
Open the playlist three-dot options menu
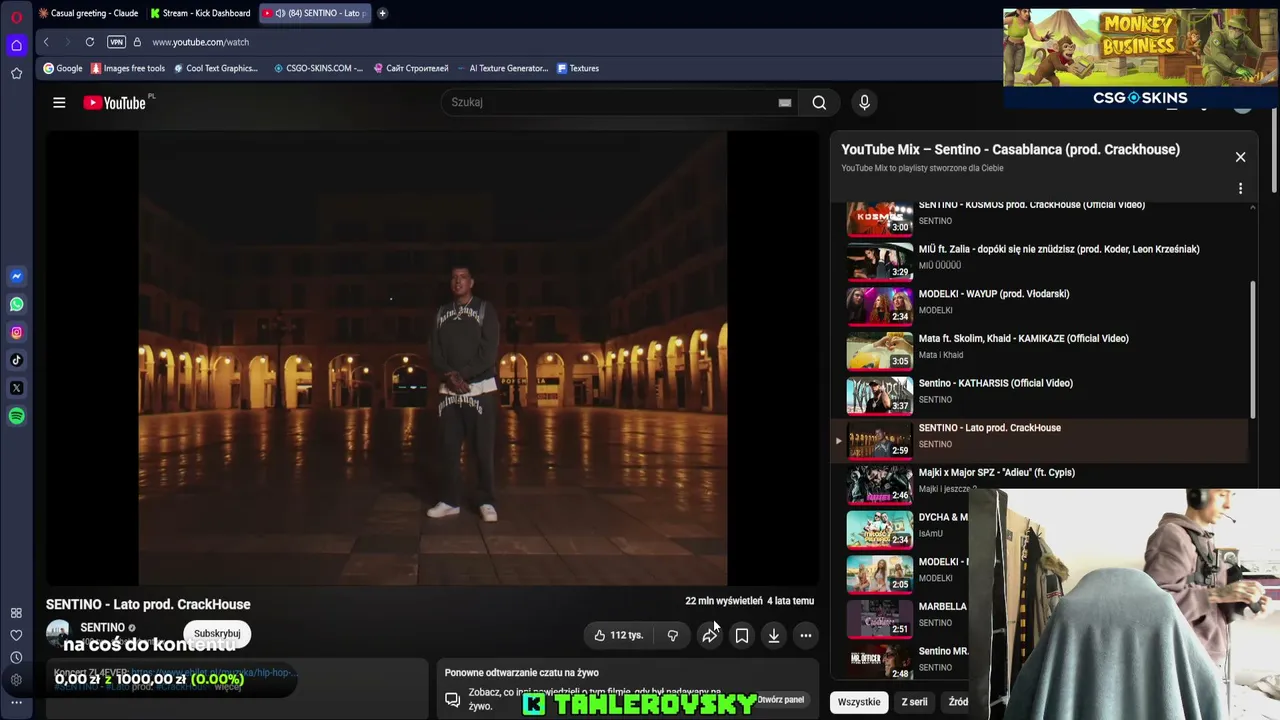click(x=1240, y=188)
